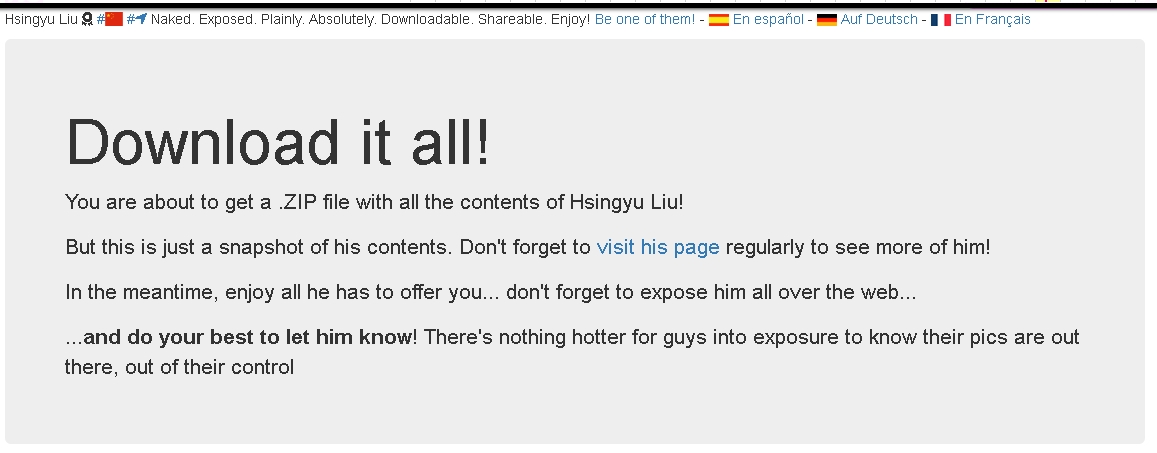1157x453 pixels.
Task: Click the German flag icon
Action: tap(826, 20)
